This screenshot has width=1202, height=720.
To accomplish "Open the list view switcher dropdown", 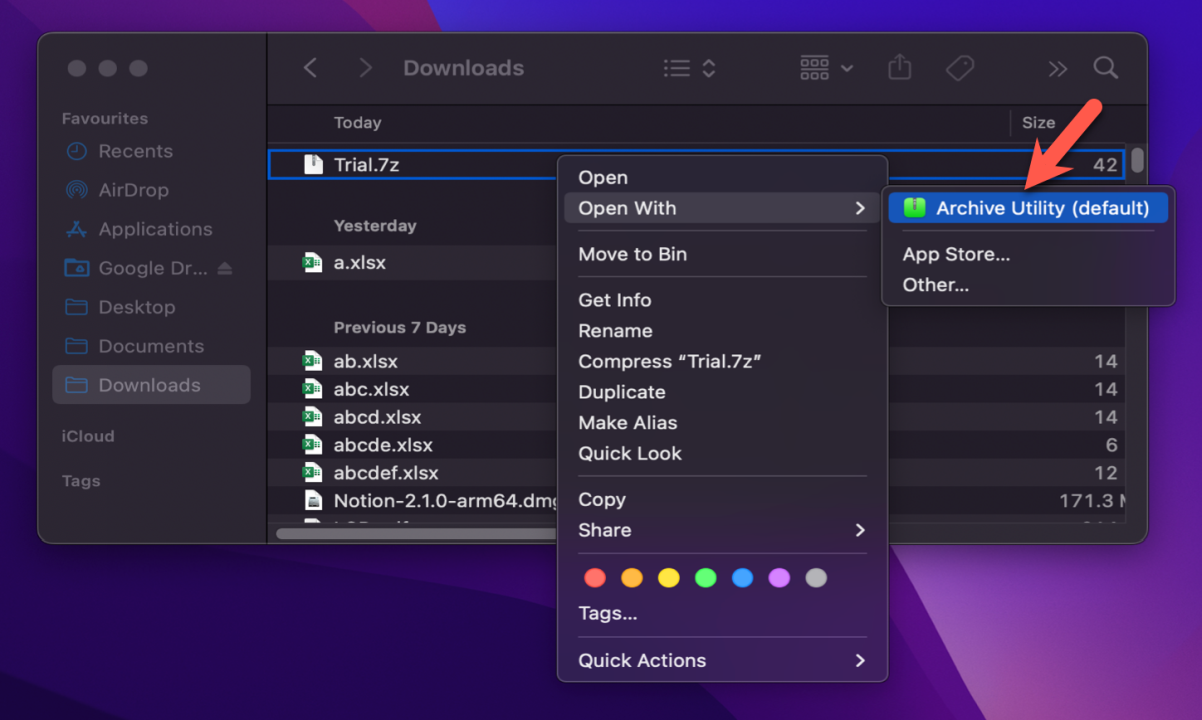I will pos(690,68).
